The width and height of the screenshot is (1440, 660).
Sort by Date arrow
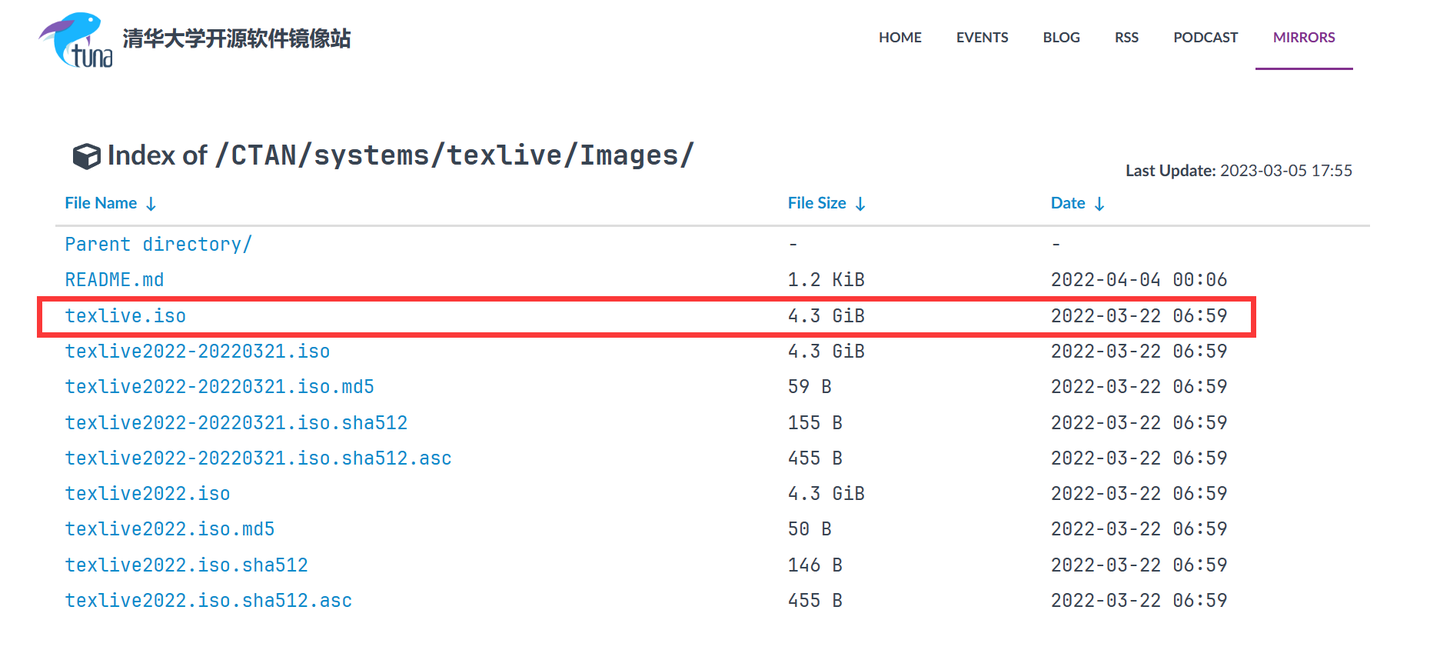(1099, 204)
